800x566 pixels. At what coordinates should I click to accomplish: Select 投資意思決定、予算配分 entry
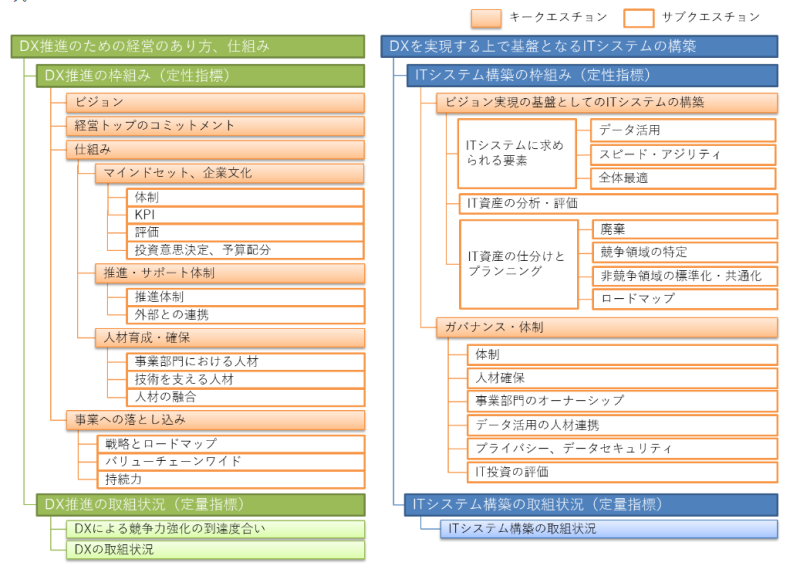click(245, 250)
